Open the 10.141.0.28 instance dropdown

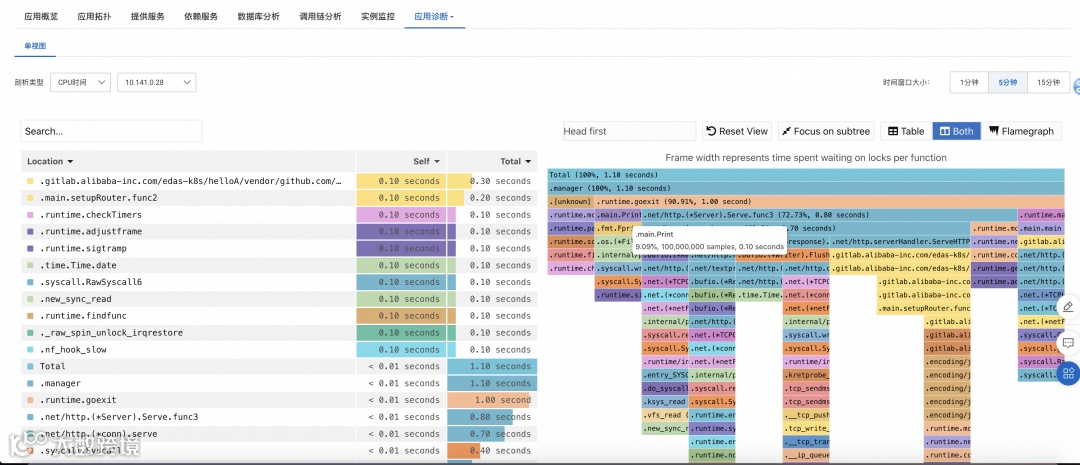[156, 83]
